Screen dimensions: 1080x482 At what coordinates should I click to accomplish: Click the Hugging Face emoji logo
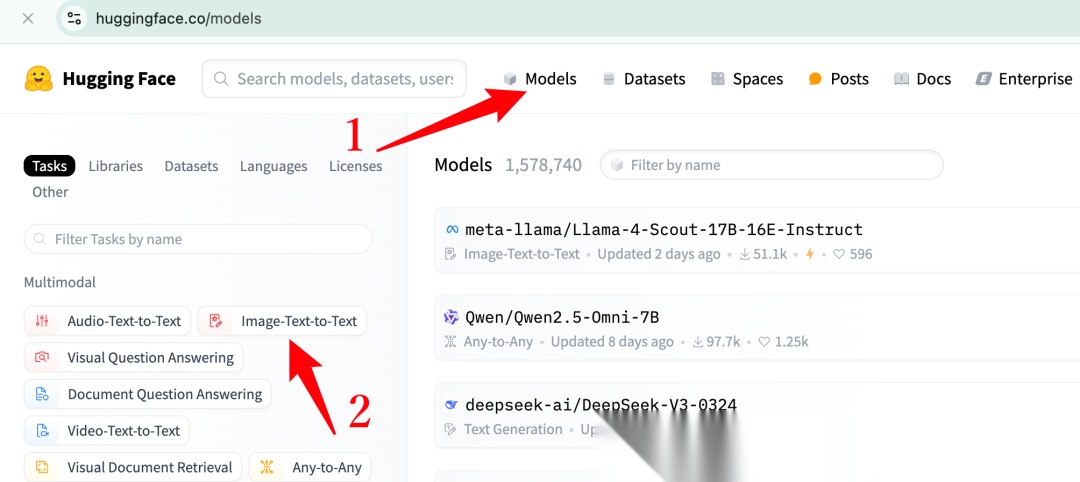pyautogui.click(x=39, y=79)
